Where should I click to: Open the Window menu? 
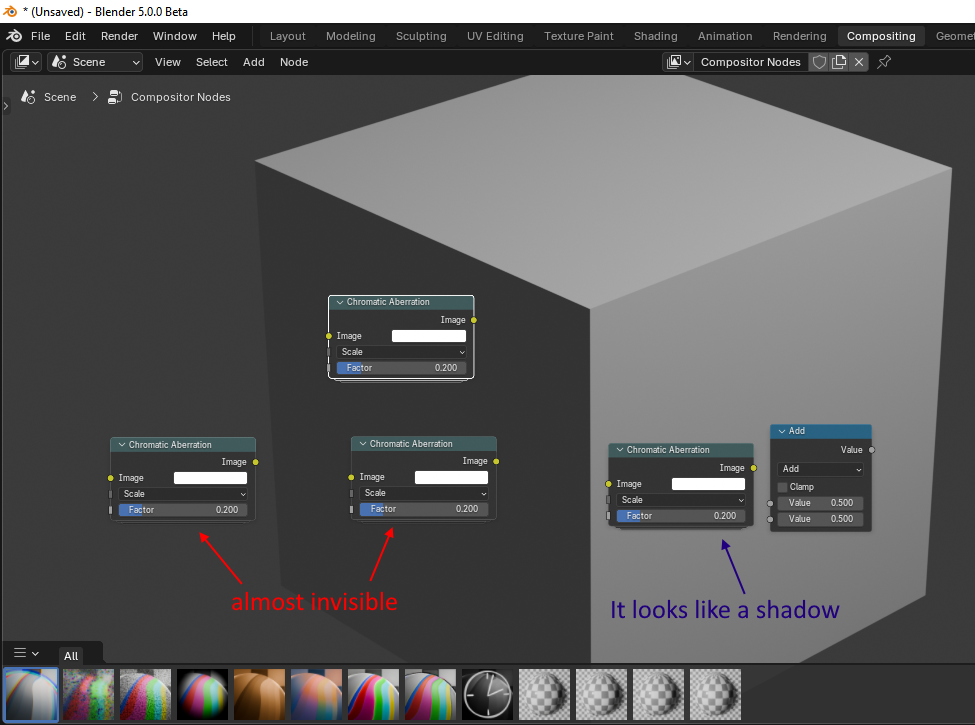click(x=175, y=36)
